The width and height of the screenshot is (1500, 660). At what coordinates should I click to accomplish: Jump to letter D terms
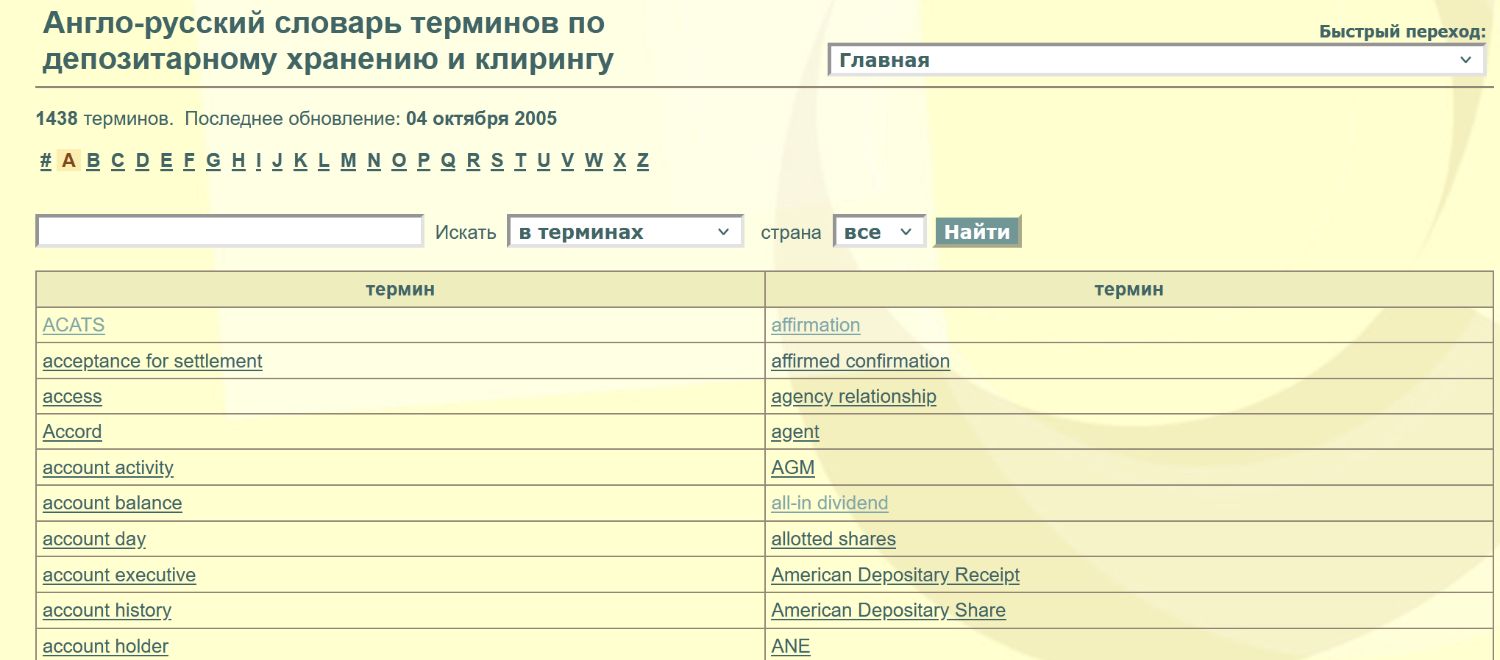tap(143, 160)
